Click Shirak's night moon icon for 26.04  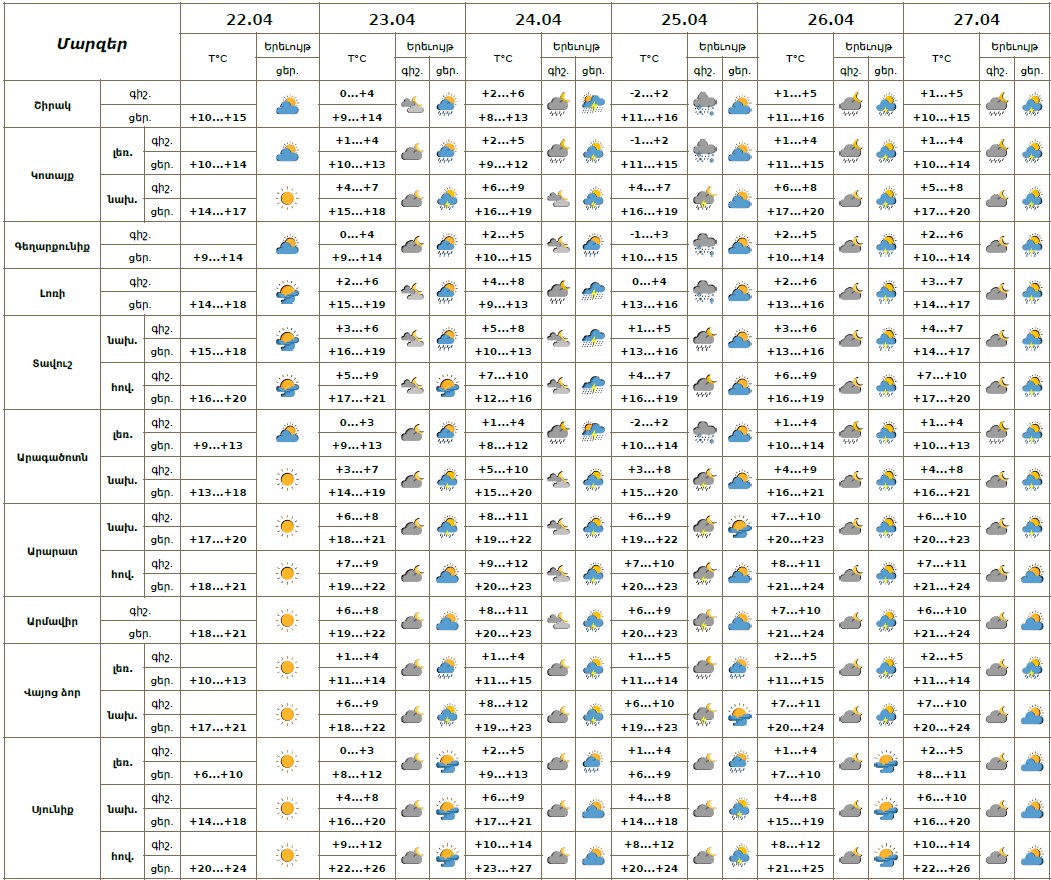851,104
